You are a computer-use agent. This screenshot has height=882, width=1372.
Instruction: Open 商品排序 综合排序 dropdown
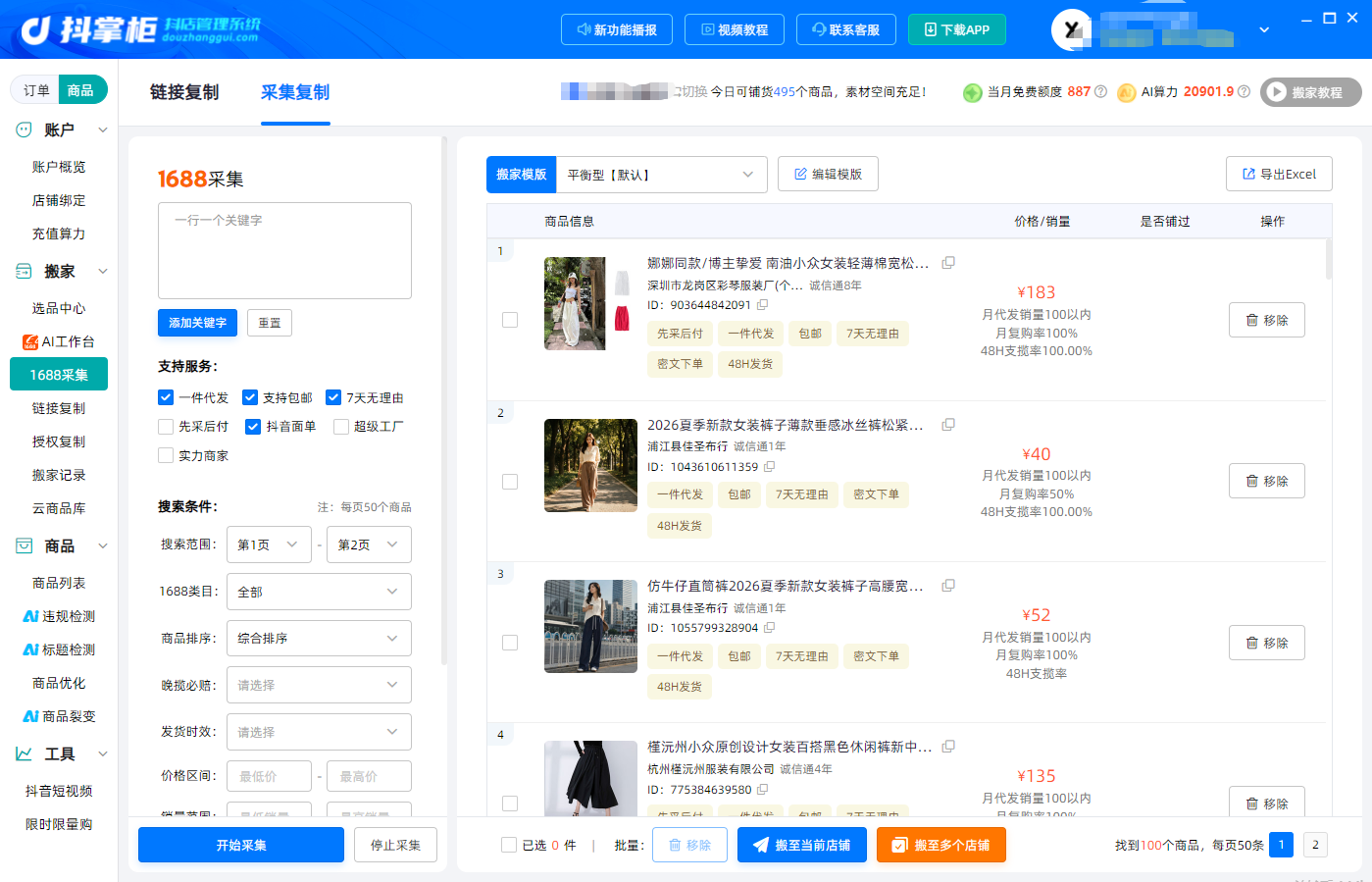tap(319, 639)
